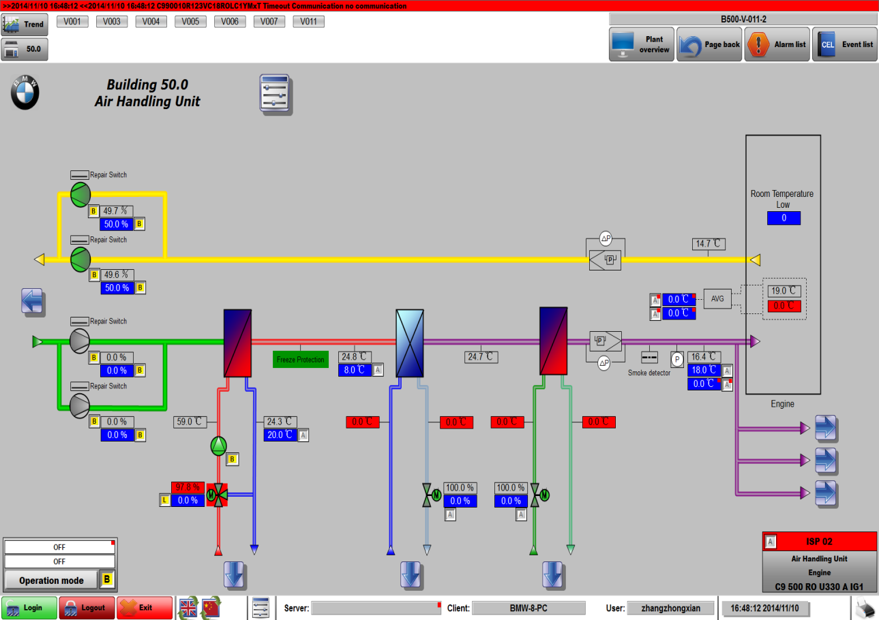
Task: Click the reheater heat exchanger
Action: pyautogui.click(x=553, y=341)
